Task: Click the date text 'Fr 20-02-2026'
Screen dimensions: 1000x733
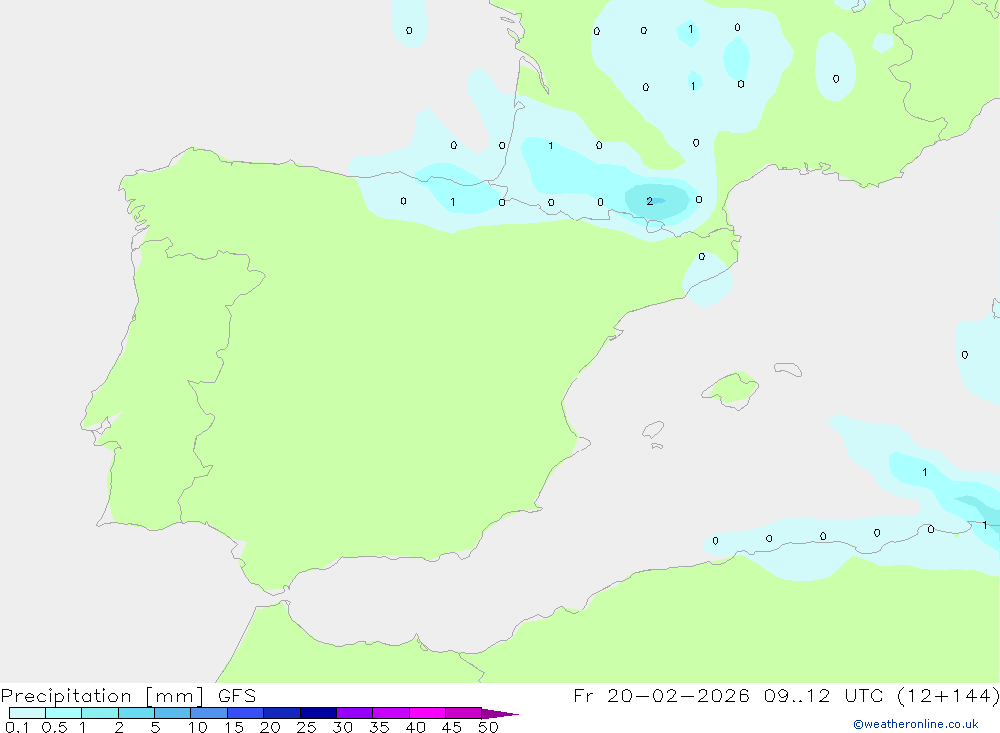Action: 661,695
